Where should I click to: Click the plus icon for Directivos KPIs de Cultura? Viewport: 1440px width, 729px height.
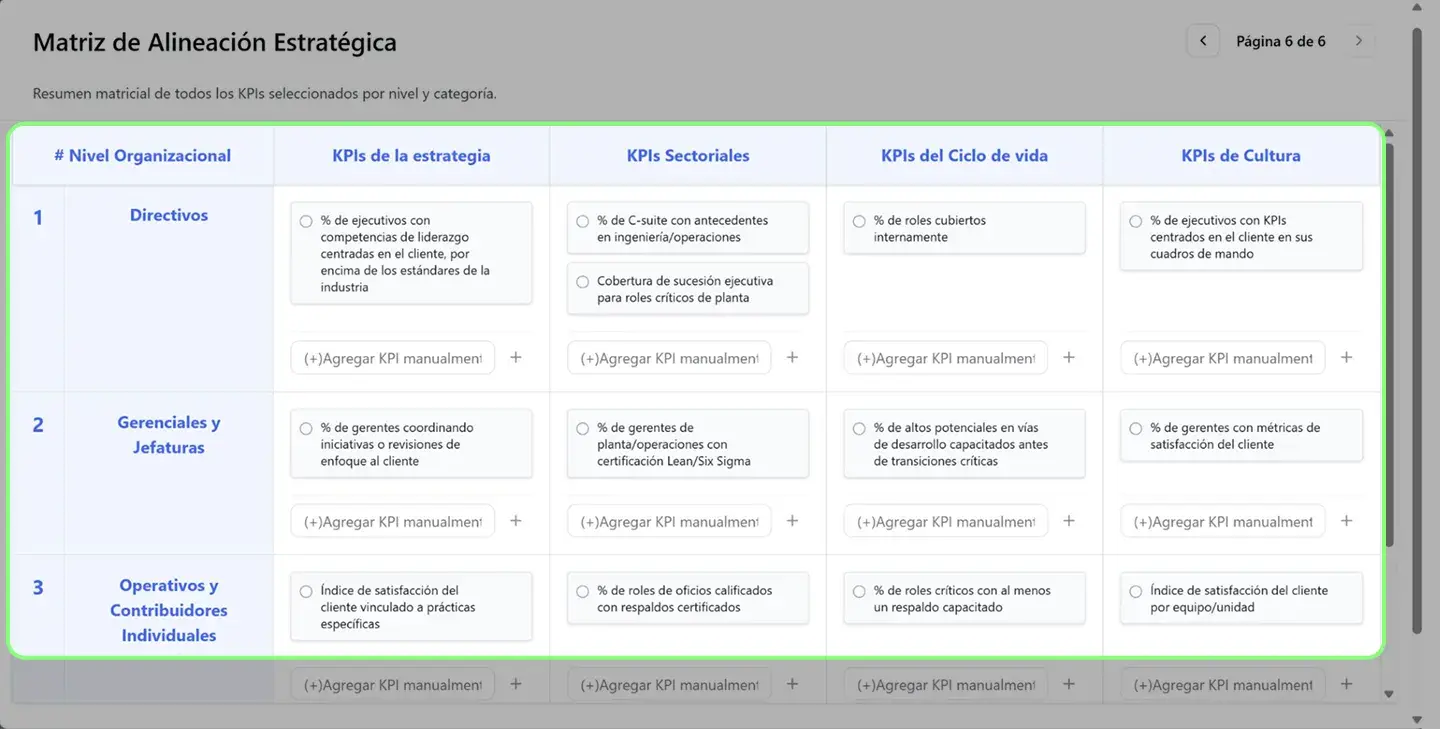1346,357
